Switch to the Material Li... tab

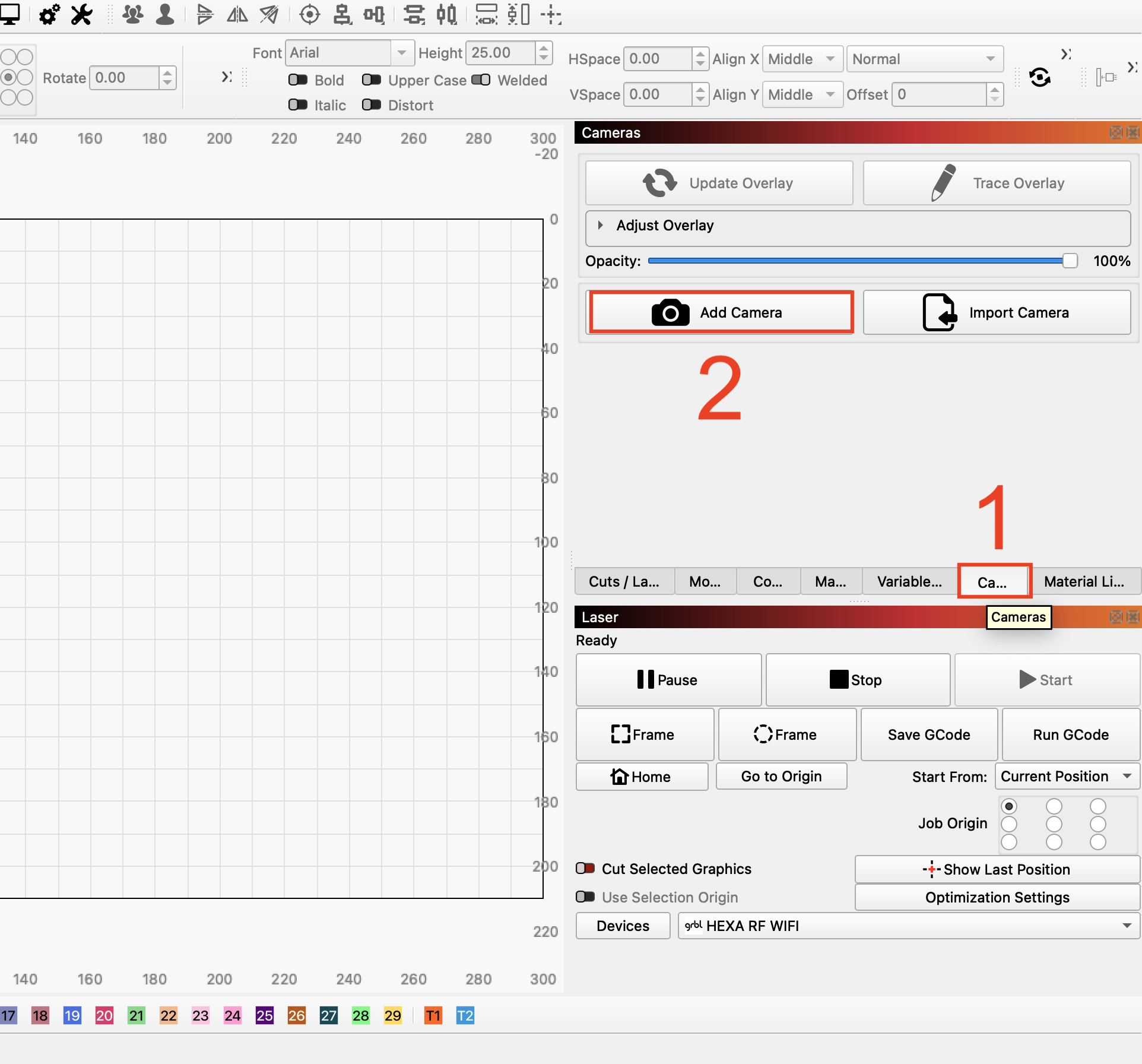[x=1084, y=582]
